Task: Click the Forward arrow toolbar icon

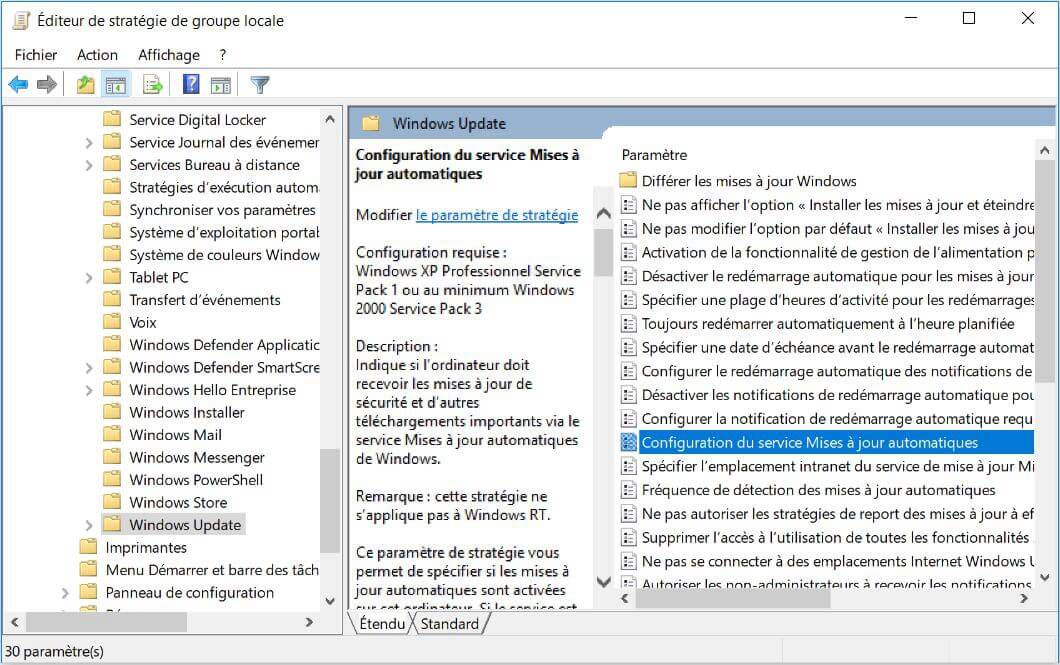Action: (47, 84)
